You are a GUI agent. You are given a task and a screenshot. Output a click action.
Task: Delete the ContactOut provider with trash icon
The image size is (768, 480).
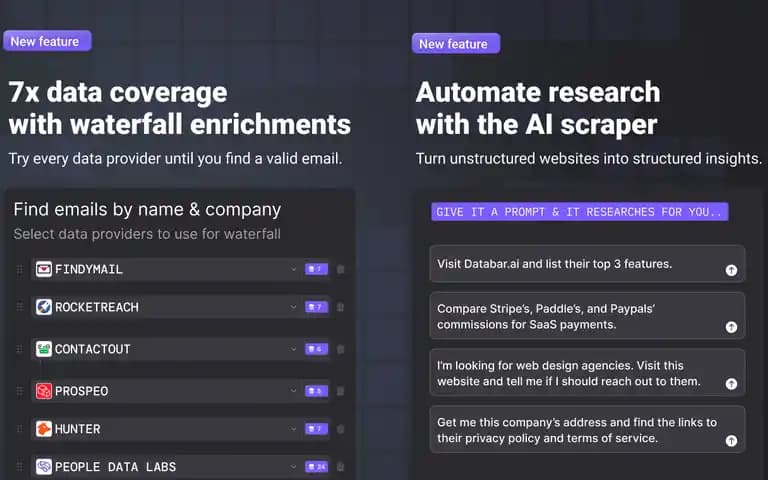[x=341, y=349]
